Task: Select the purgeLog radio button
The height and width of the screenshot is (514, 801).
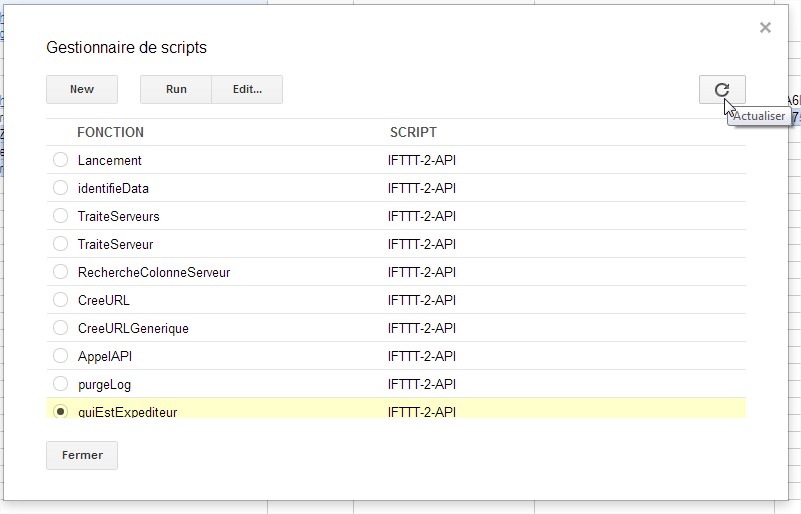Action: (x=61, y=384)
